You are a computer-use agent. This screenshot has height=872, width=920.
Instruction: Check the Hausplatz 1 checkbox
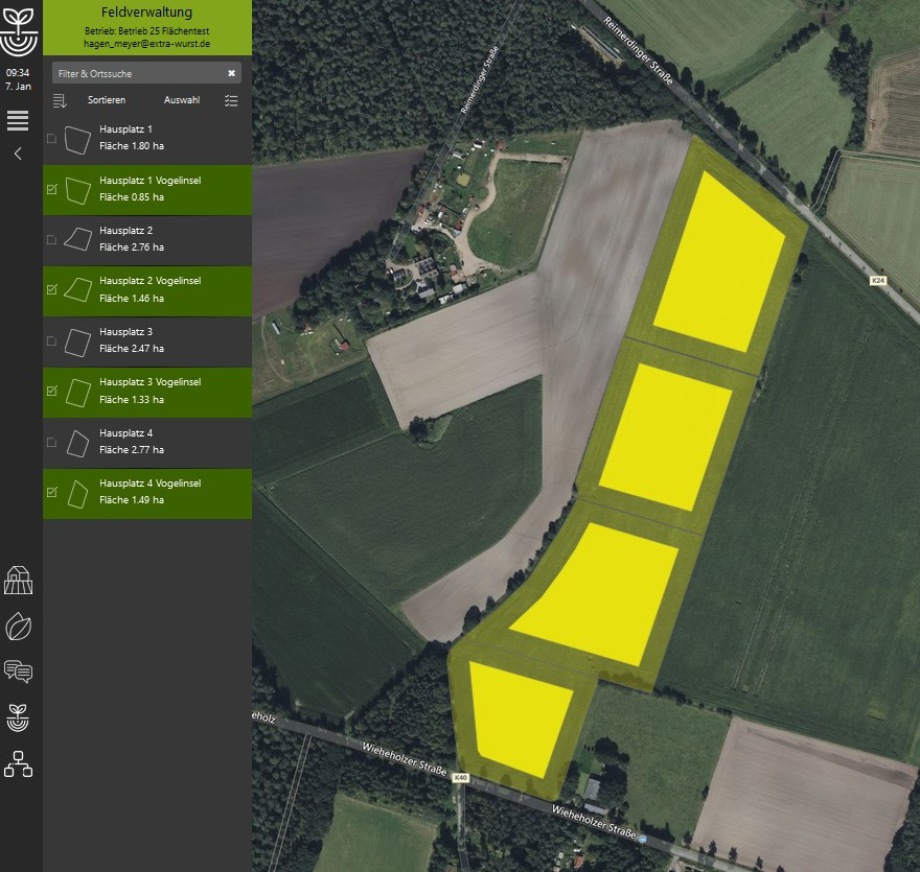52,139
